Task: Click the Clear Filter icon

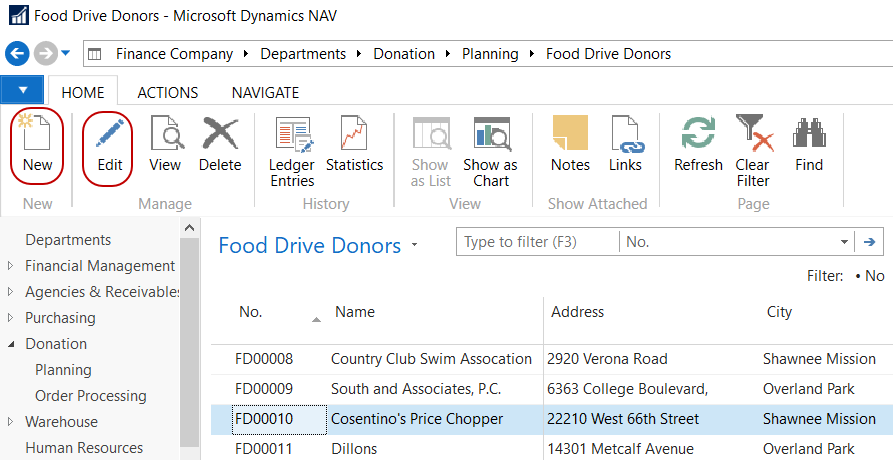Action: (x=753, y=135)
